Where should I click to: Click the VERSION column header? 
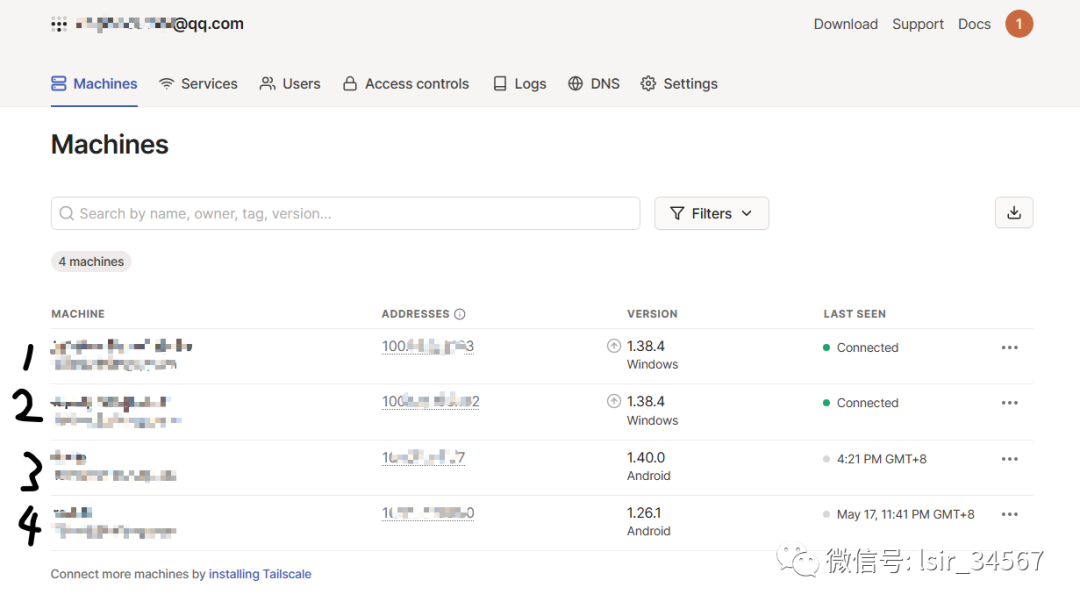652,314
